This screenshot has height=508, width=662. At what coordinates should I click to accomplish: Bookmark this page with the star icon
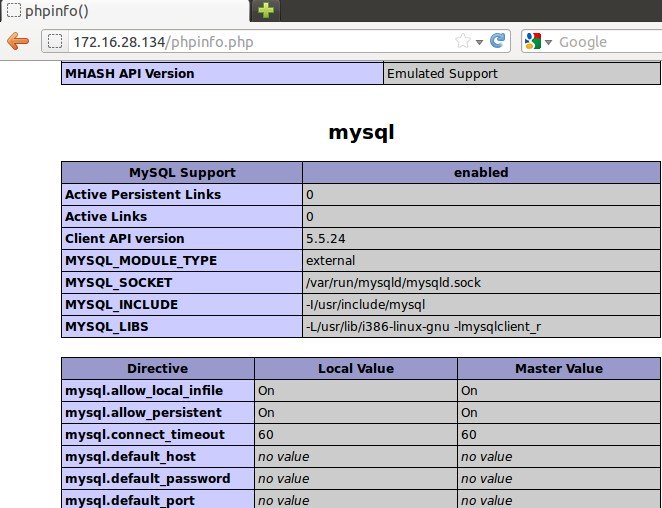tap(463, 41)
